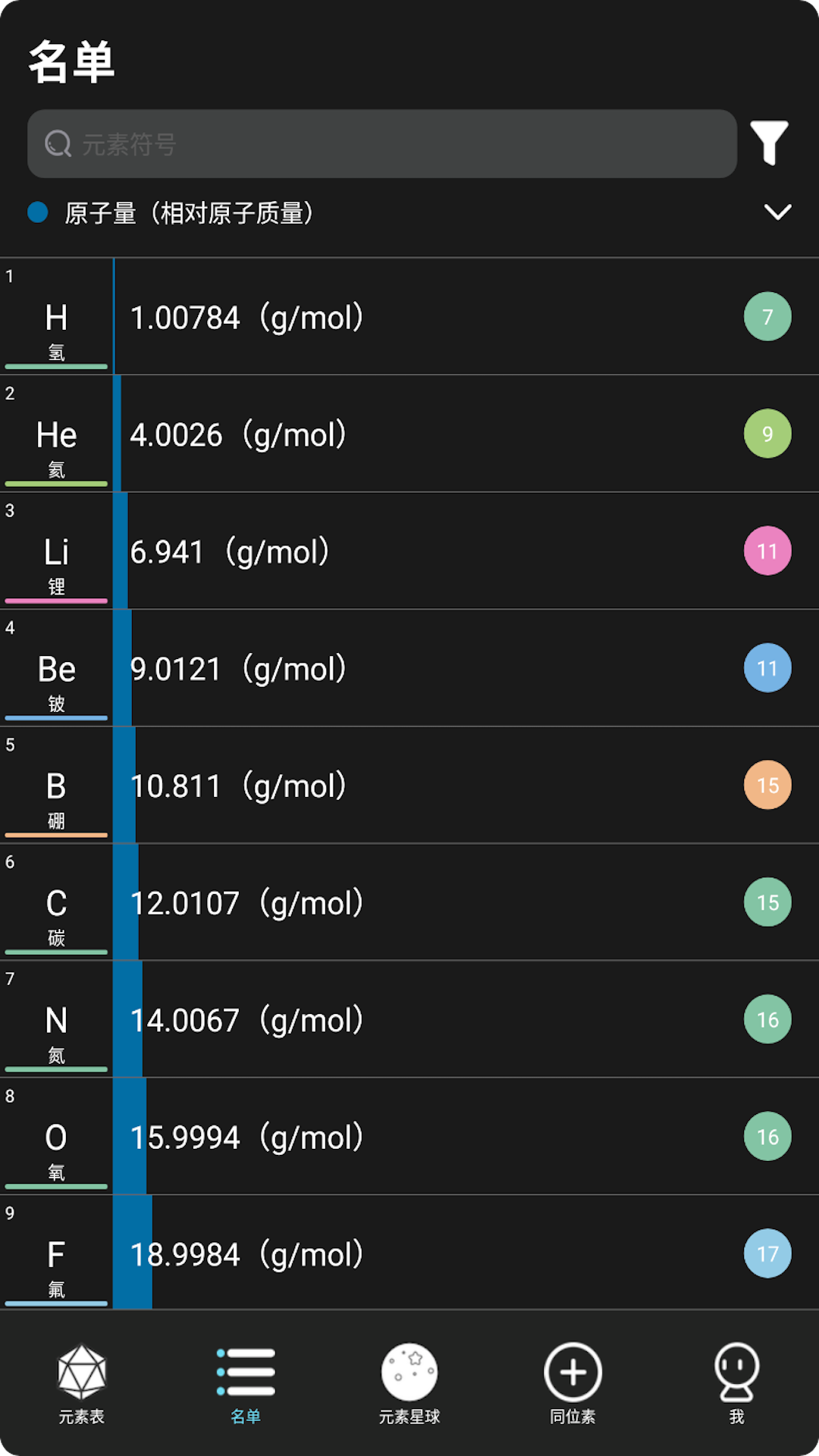Image resolution: width=819 pixels, height=1456 pixels.
Task: Select the oxygen row 15.9994 g/mol
Action: [x=425, y=1137]
